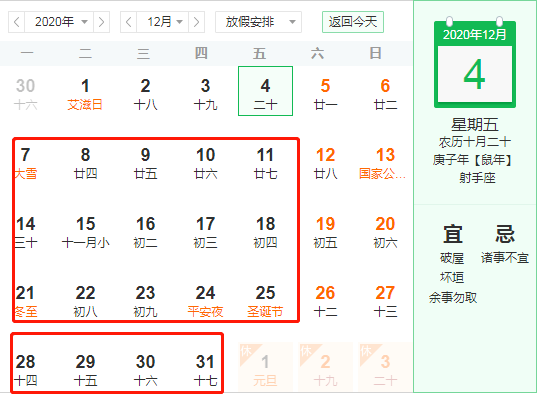
Task: Select December 20 初六 date
Action: 385,233
